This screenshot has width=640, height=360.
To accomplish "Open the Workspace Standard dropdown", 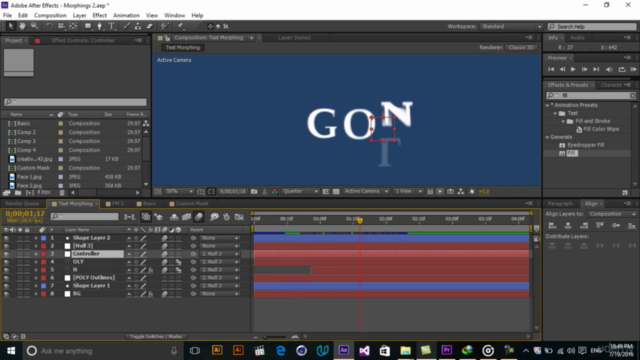I will pos(511,27).
